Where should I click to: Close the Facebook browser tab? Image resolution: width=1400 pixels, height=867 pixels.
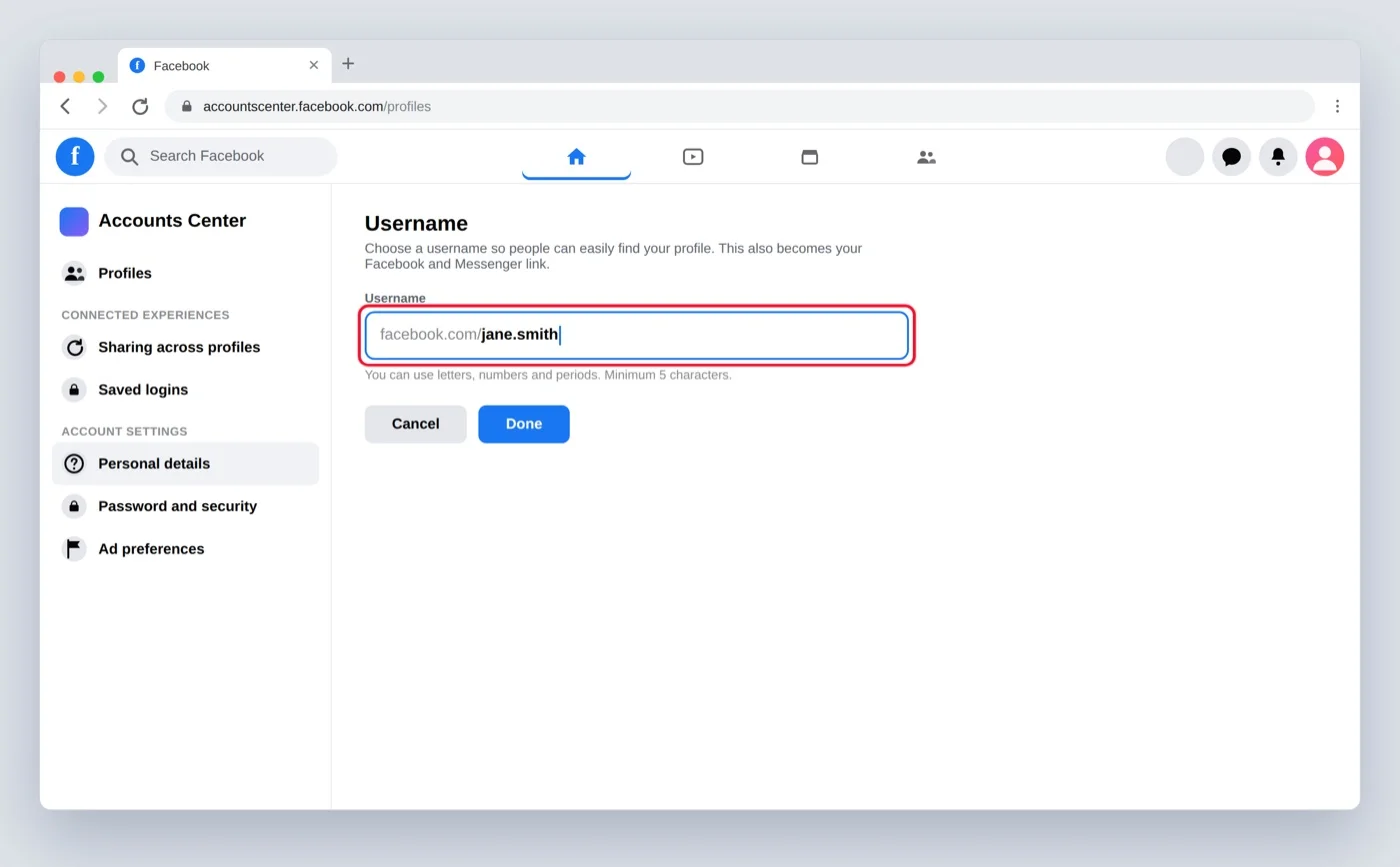(313, 65)
